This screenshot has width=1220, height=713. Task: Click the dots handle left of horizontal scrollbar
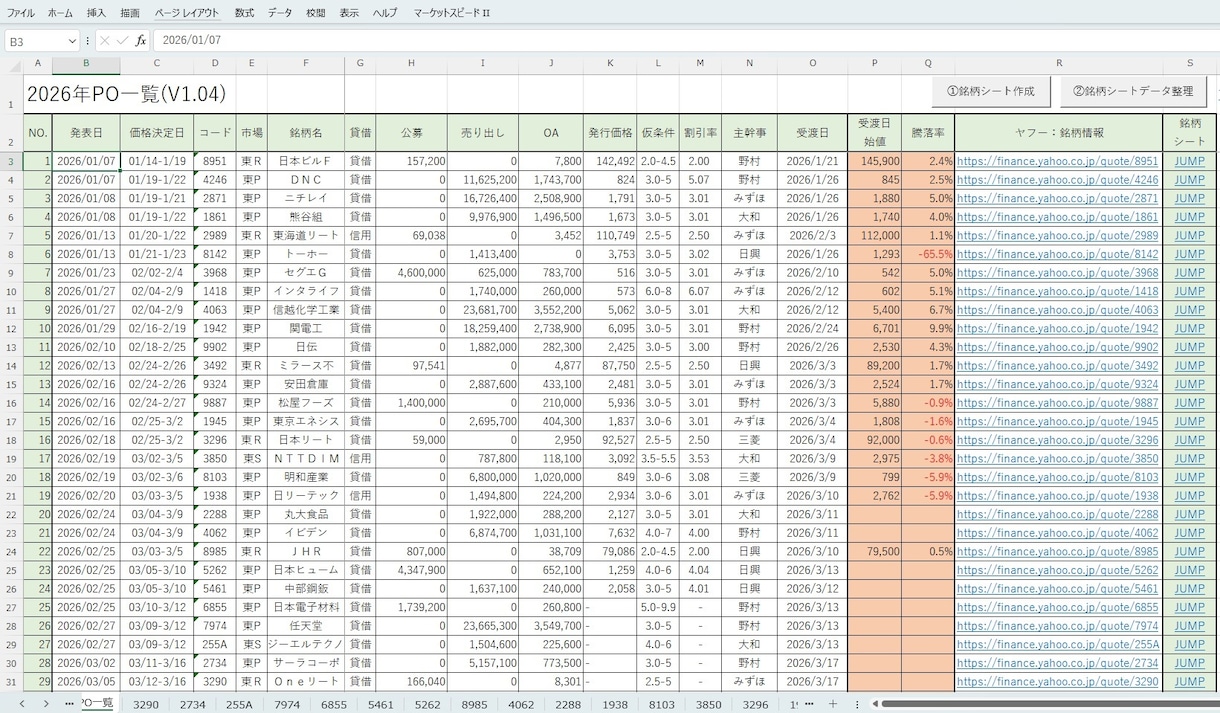859,704
